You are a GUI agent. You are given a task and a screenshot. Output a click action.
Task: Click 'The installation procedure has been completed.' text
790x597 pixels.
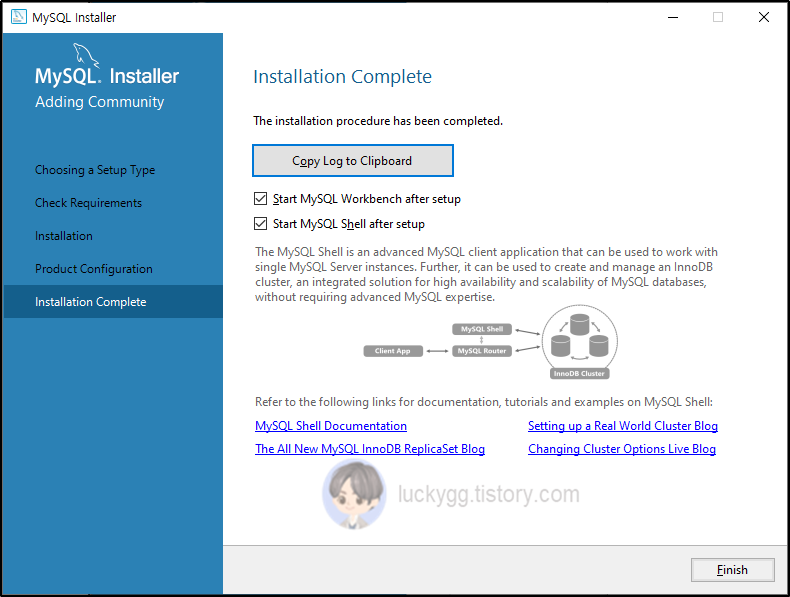[378, 121]
